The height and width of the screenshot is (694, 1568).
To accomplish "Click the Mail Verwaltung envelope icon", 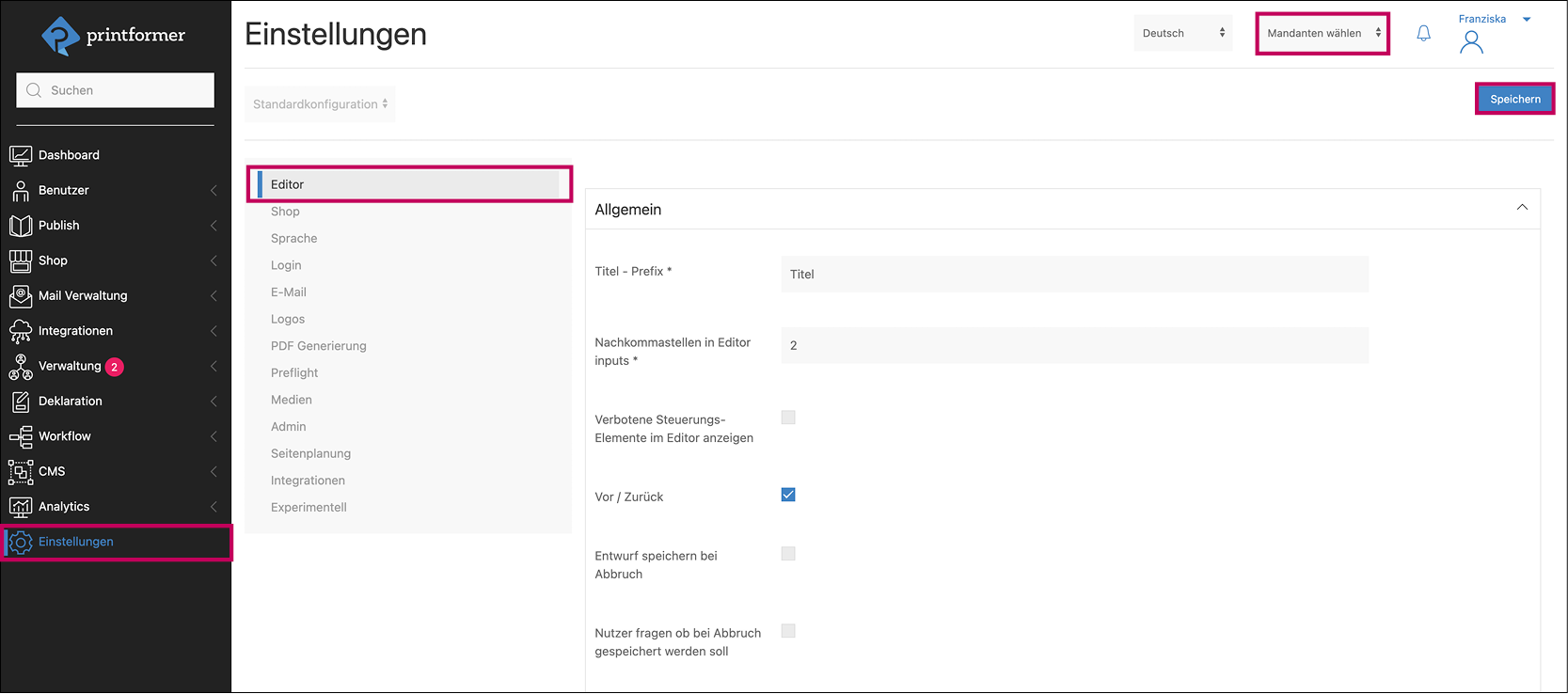I will point(21,296).
